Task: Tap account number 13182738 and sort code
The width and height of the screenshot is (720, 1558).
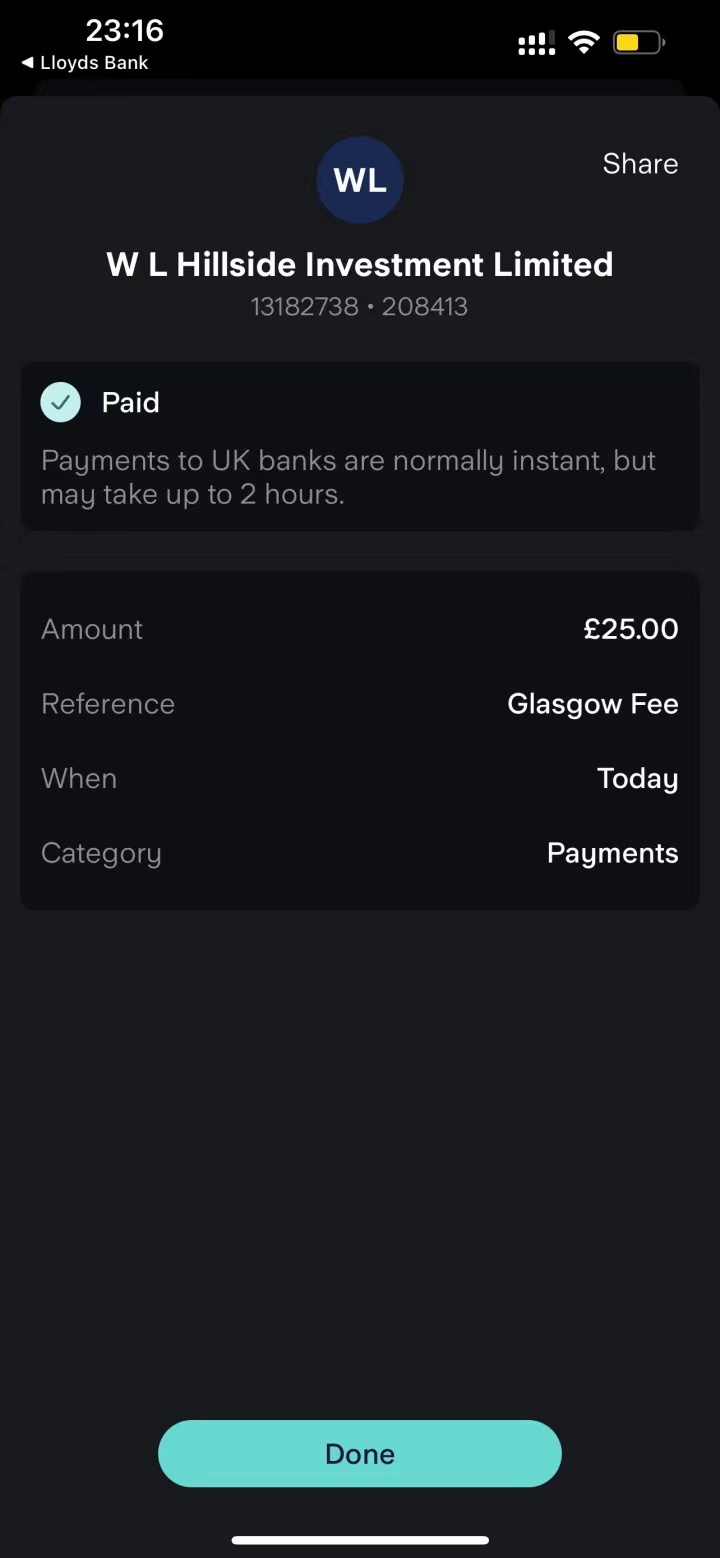Action: [359, 306]
